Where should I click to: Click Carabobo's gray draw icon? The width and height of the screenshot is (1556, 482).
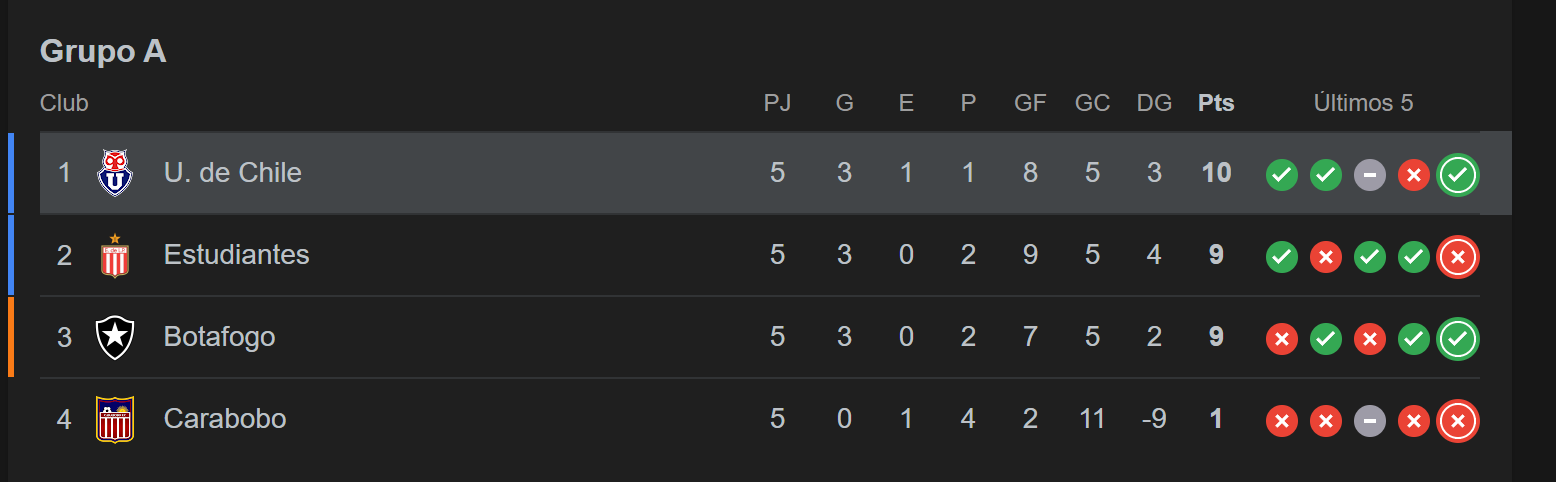pyautogui.click(x=1370, y=421)
